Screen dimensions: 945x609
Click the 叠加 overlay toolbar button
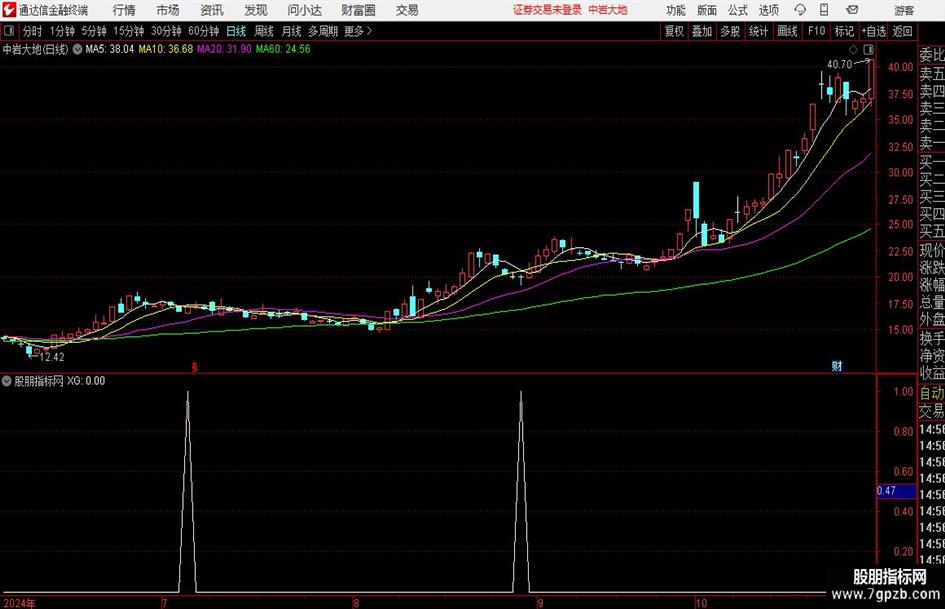click(702, 31)
